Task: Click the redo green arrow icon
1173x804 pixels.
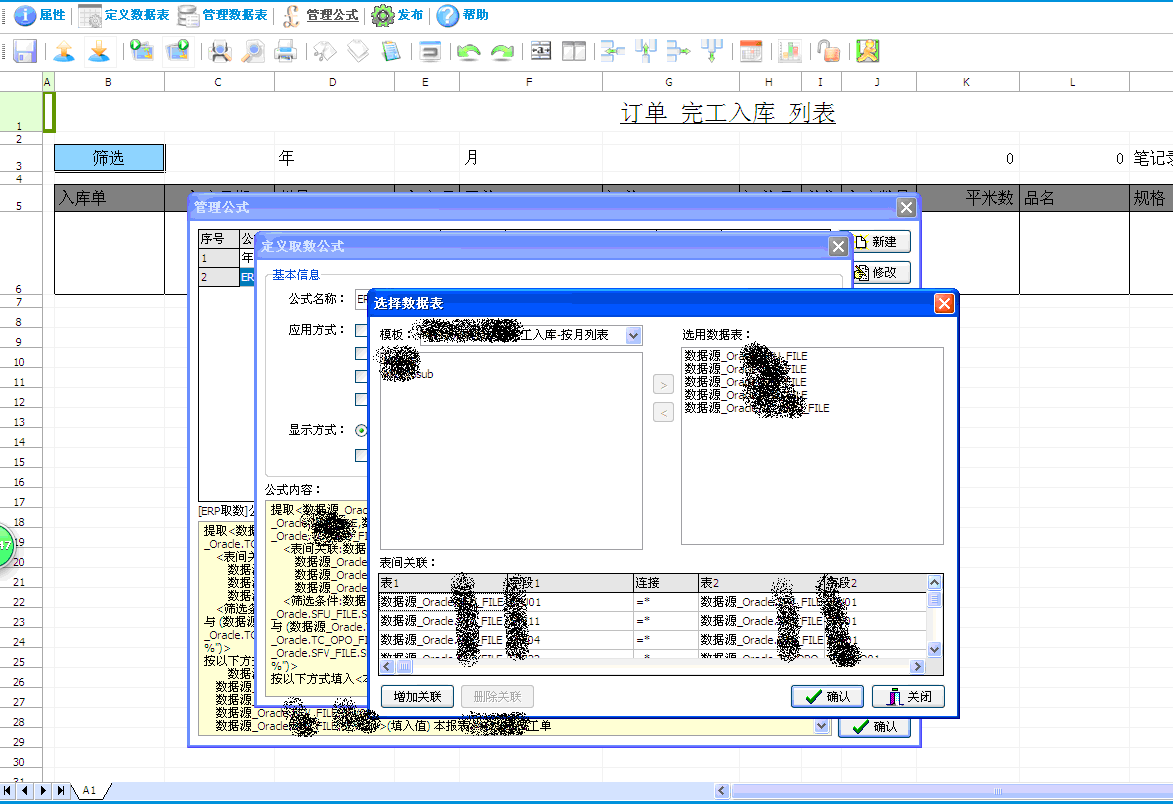Action: tap(502, 51)
